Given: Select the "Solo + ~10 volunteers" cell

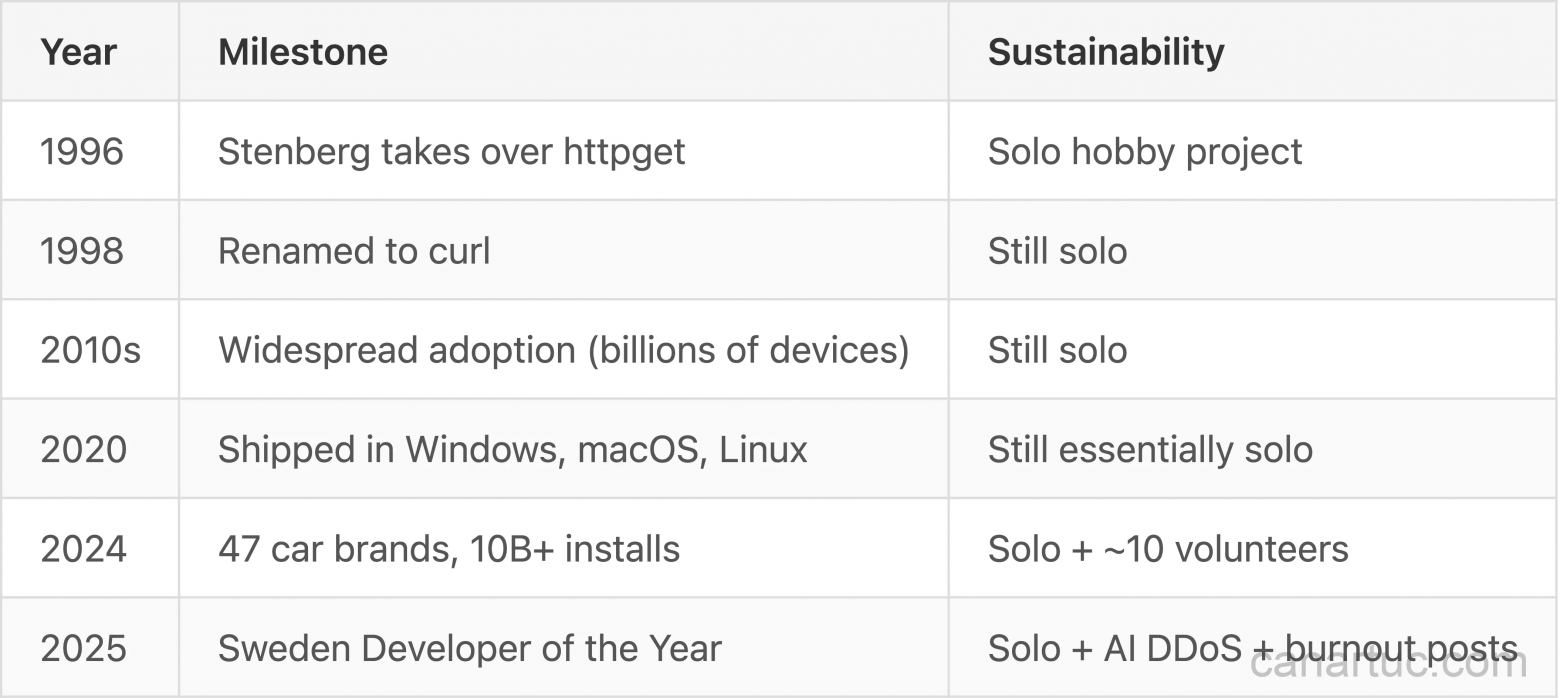Looking at the screenshot, I should tap(1167, 548).
